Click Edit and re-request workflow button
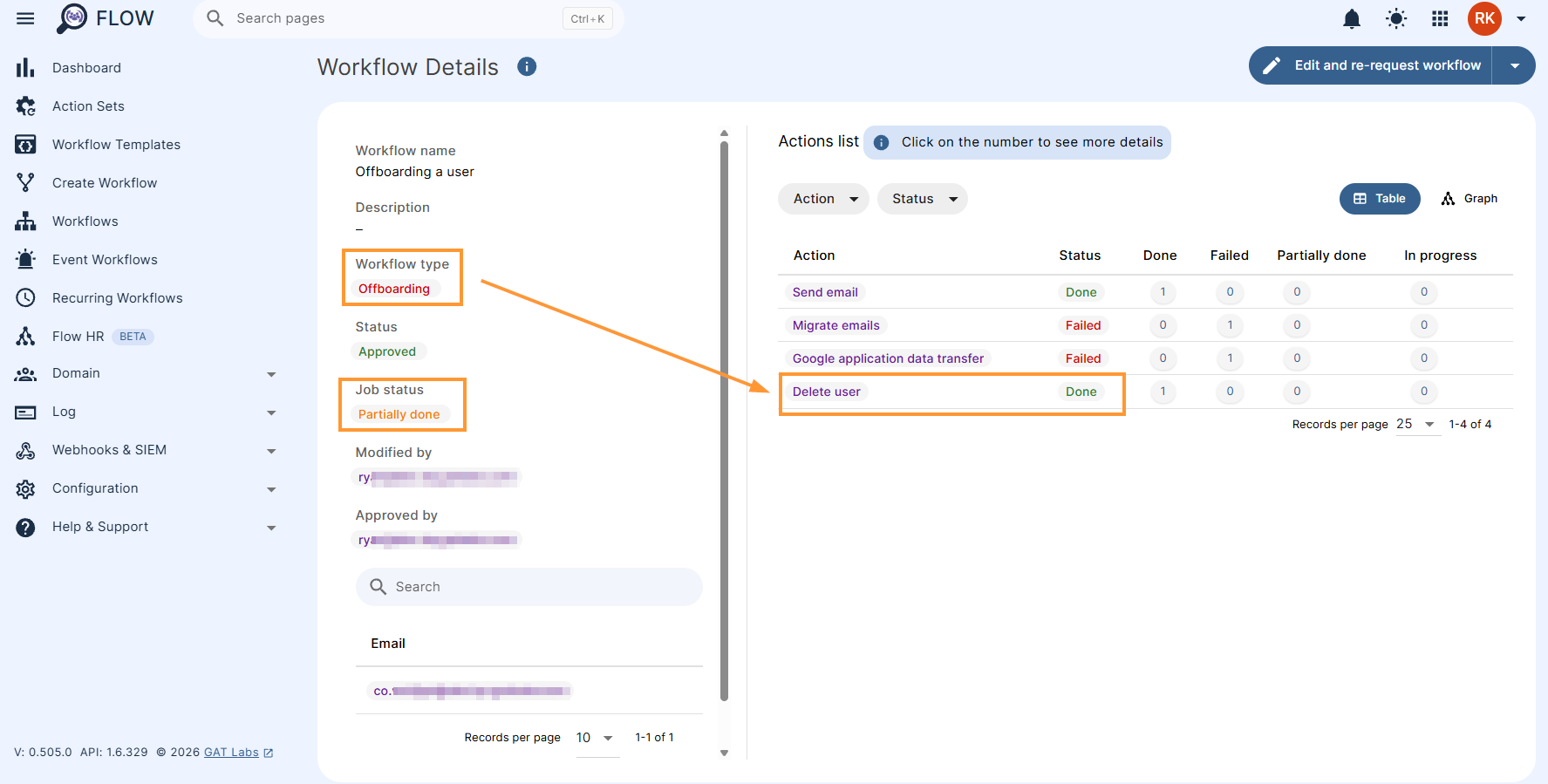This screenshot has width=1548, height=784. 1371,65
